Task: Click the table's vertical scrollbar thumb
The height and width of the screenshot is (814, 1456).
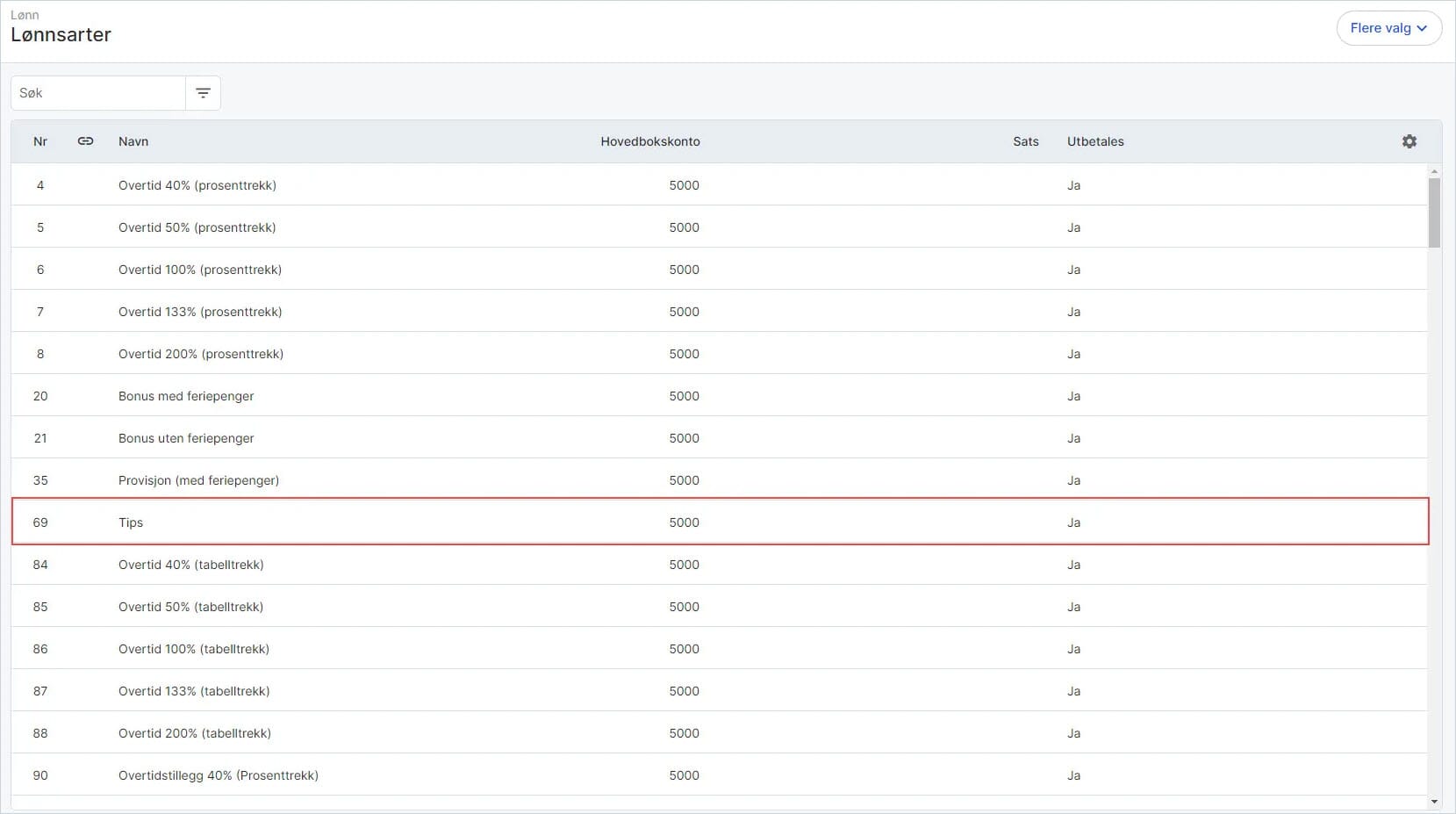Action: (1434, 213)
